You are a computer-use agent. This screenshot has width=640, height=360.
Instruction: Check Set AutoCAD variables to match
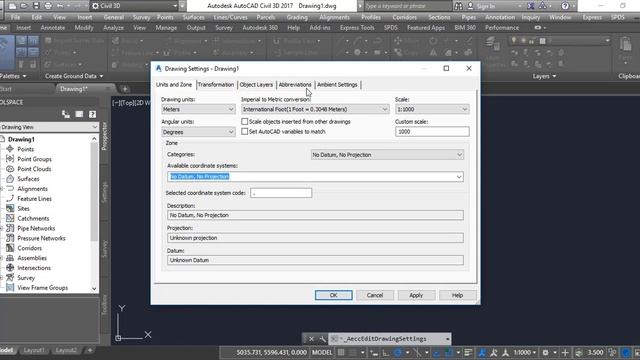click(x=244, y=131)
